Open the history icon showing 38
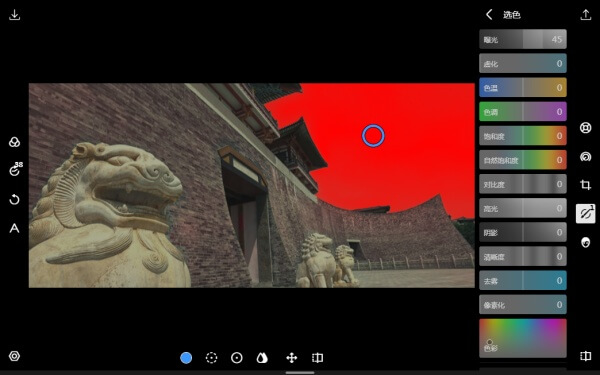This screenshot has width=600, height=375. (x=15, y=169)
